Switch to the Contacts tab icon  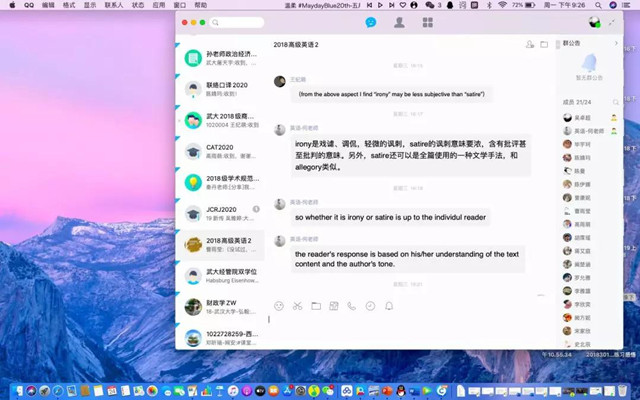[x=400, y=22]
